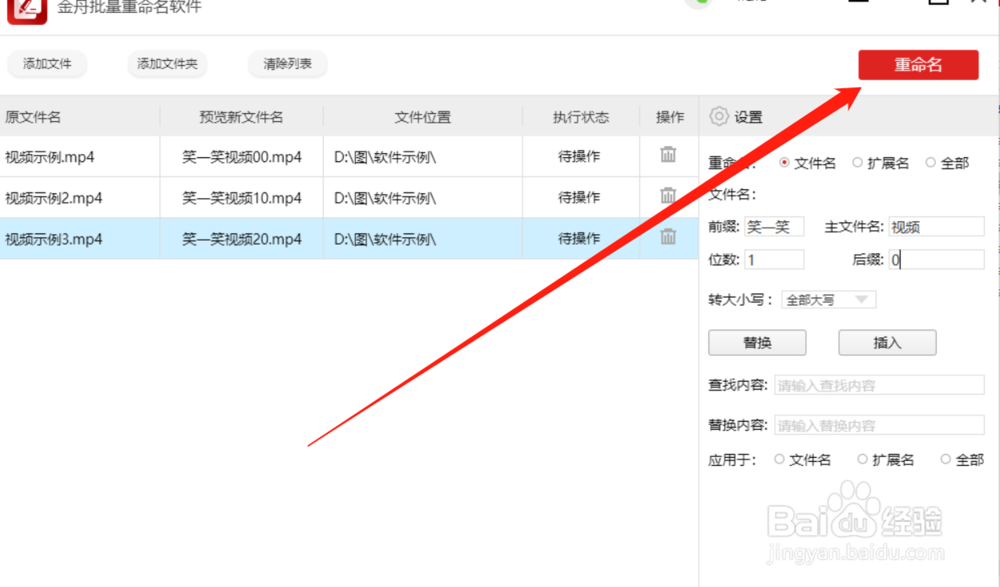The height and width of the screenshot is (587, 1000).
Task: Delete 视频示例3.mp4 using its trash icon
Action: (667, 238)
